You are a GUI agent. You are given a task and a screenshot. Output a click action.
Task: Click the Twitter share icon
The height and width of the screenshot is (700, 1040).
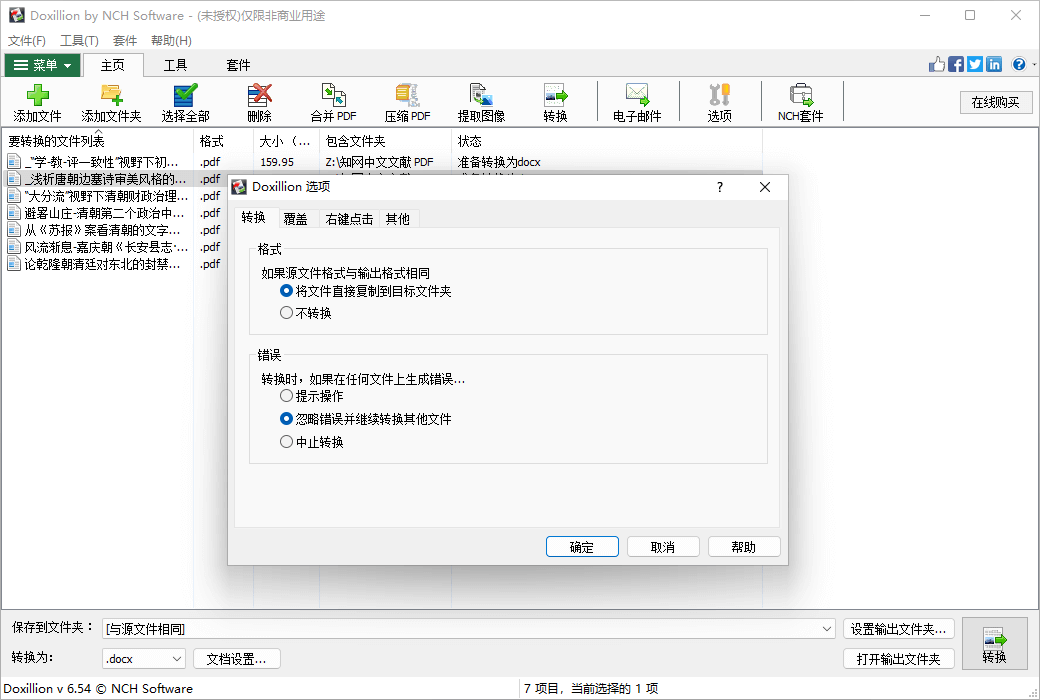coord(974,64)
